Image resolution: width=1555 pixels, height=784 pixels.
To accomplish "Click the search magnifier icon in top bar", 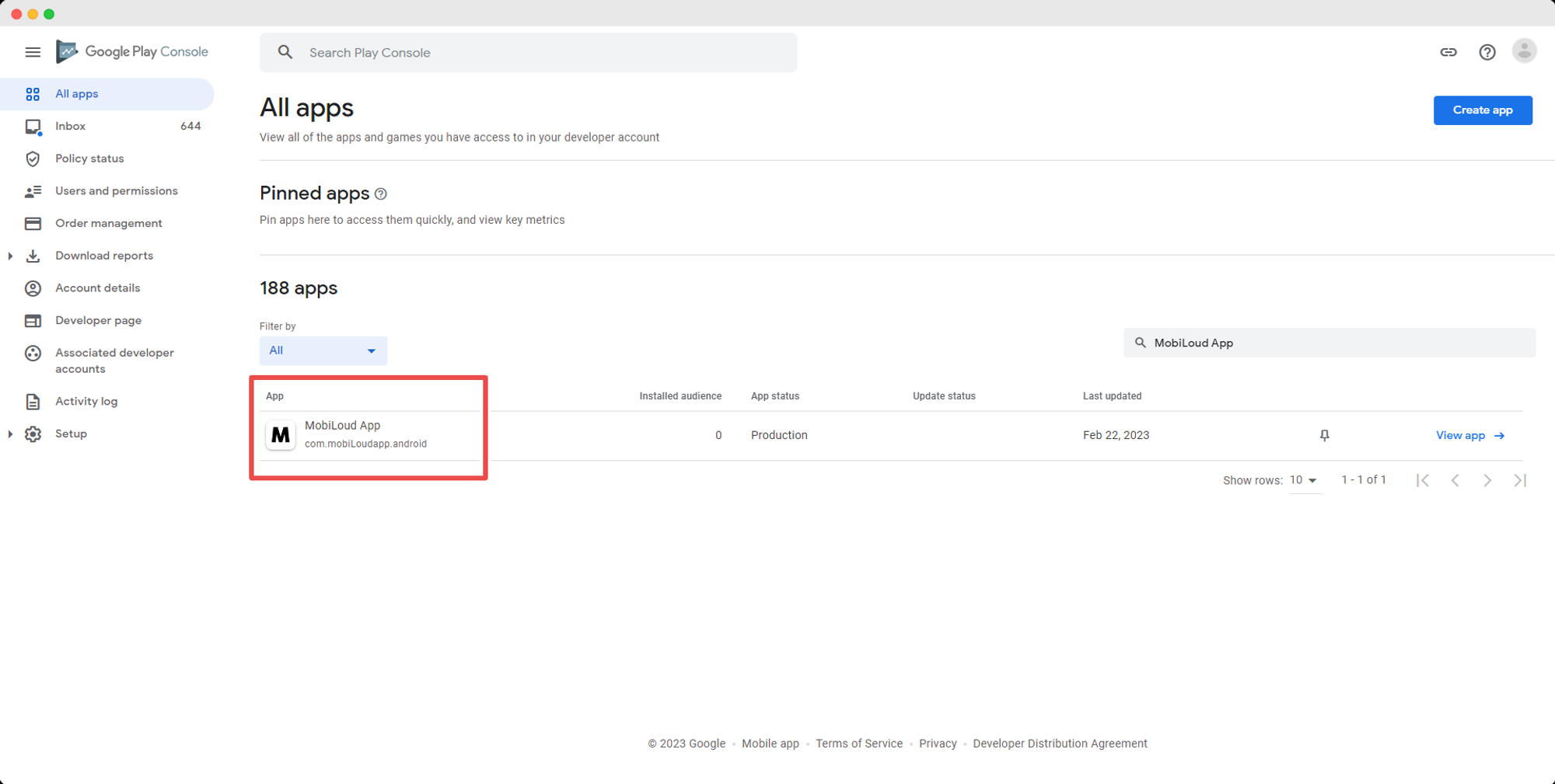I will (285, 52).
